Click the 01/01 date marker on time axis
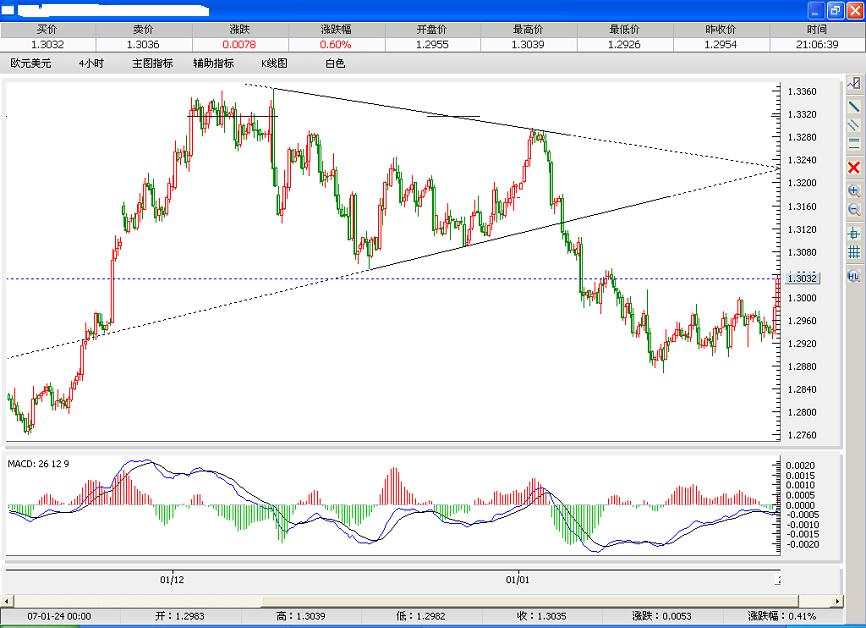 click(x=518, y=580)
